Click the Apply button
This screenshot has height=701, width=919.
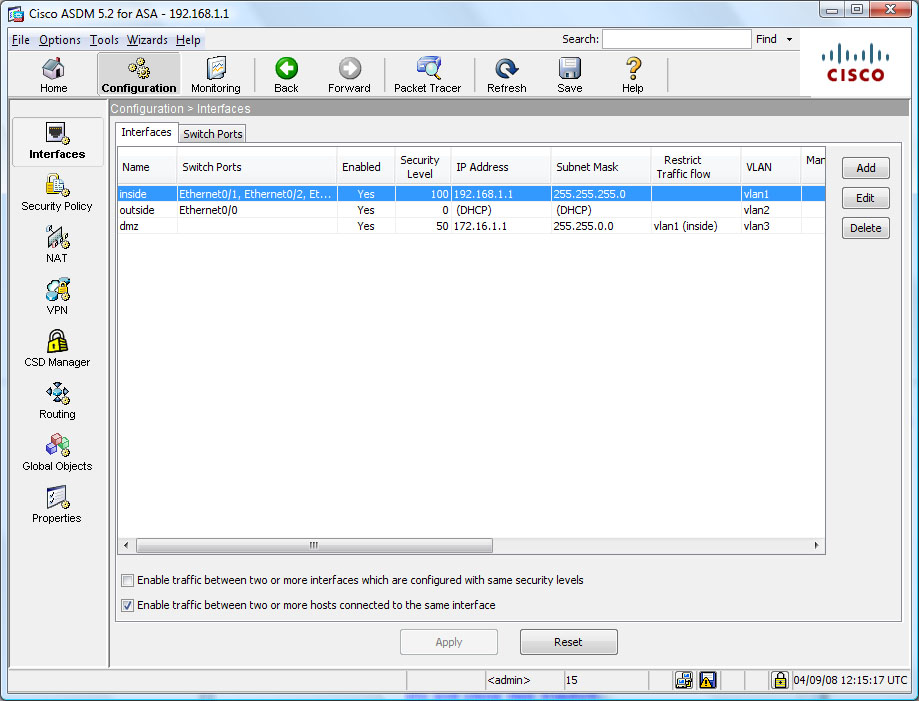coord(449,642)
